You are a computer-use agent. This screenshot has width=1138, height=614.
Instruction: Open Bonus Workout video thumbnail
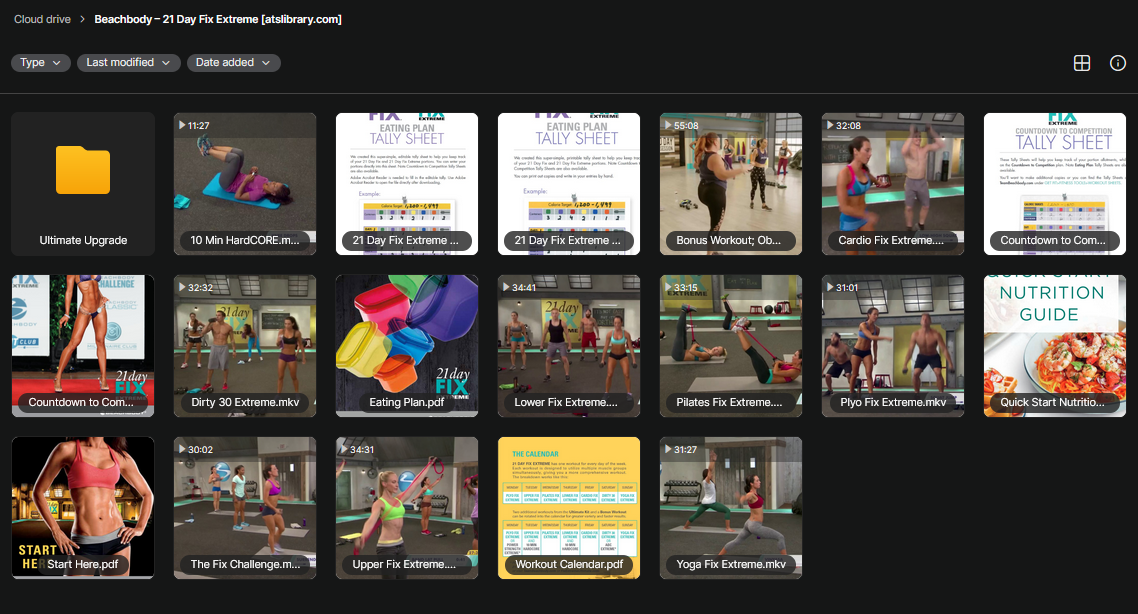click(x=731, y=184)
